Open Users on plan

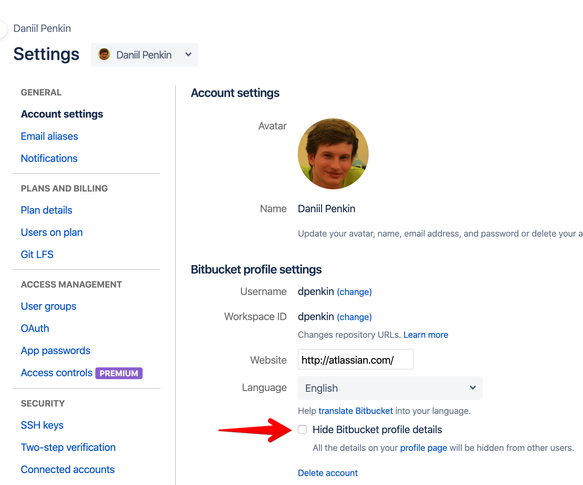tap(52, 232)
